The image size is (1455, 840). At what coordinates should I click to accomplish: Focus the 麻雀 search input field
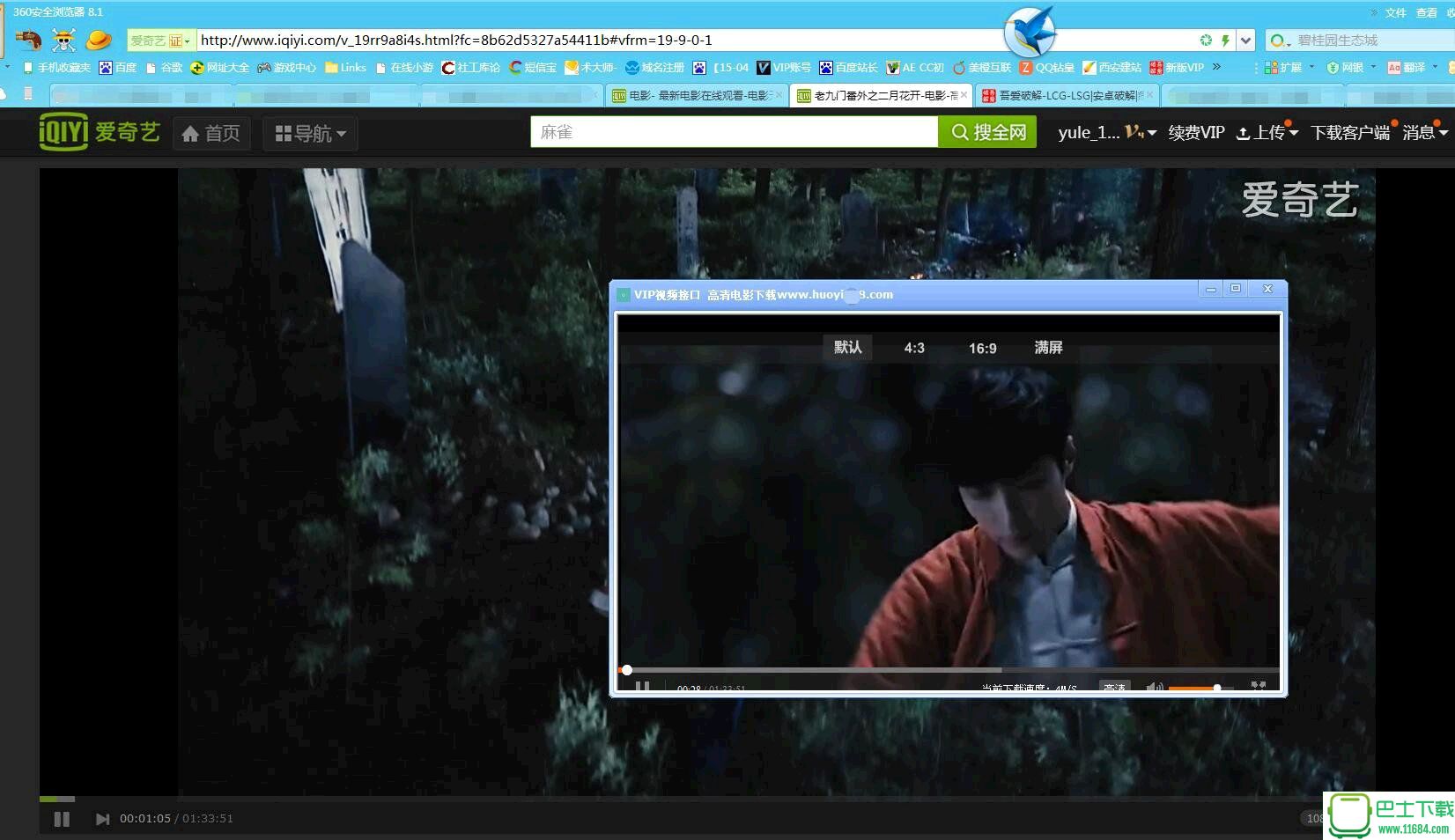(734, 132)
